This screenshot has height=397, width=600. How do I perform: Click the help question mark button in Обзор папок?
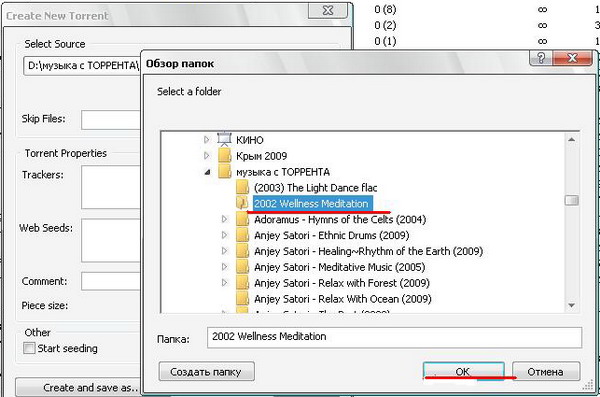541,58
